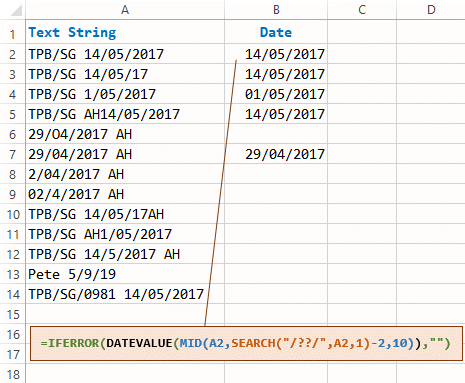The width and height of the screenshot is (465, 383).
Task: Select date cell B2 '14/05/2017'
Action: 276,54
